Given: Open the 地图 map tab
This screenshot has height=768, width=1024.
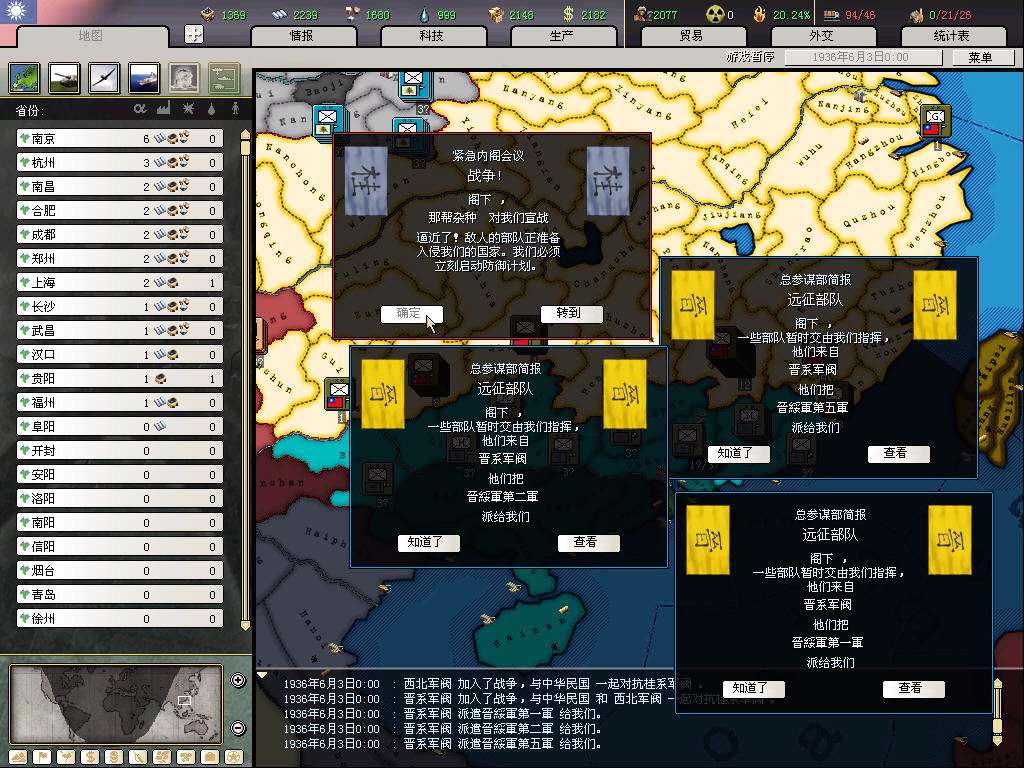Looking at the screenshot, I should pos(91,36).
